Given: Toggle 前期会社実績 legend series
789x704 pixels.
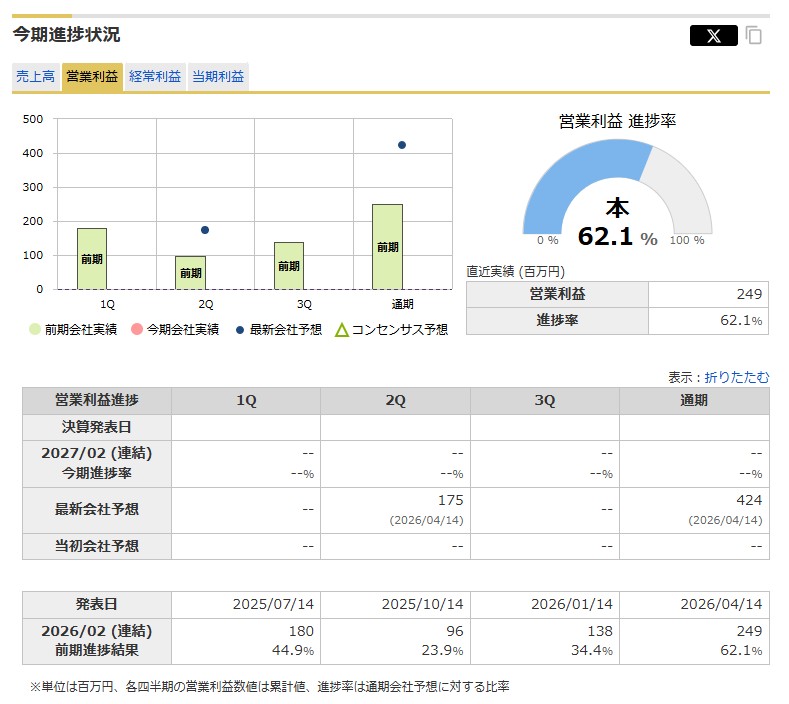Looking at the screenshot, I should [x=74, y=329].
